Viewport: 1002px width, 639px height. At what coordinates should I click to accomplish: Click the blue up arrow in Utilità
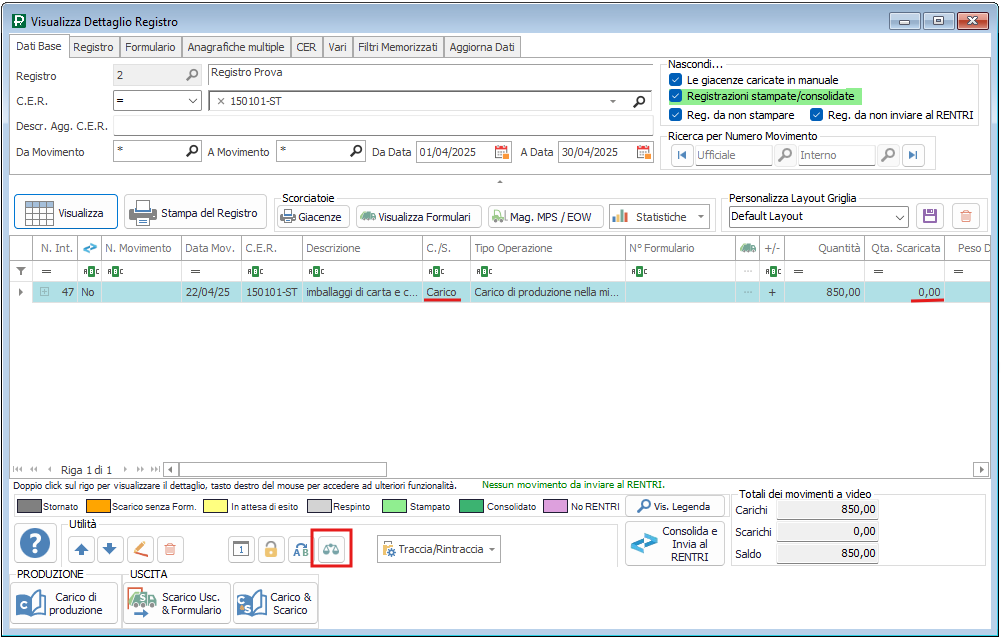[81, 548]
